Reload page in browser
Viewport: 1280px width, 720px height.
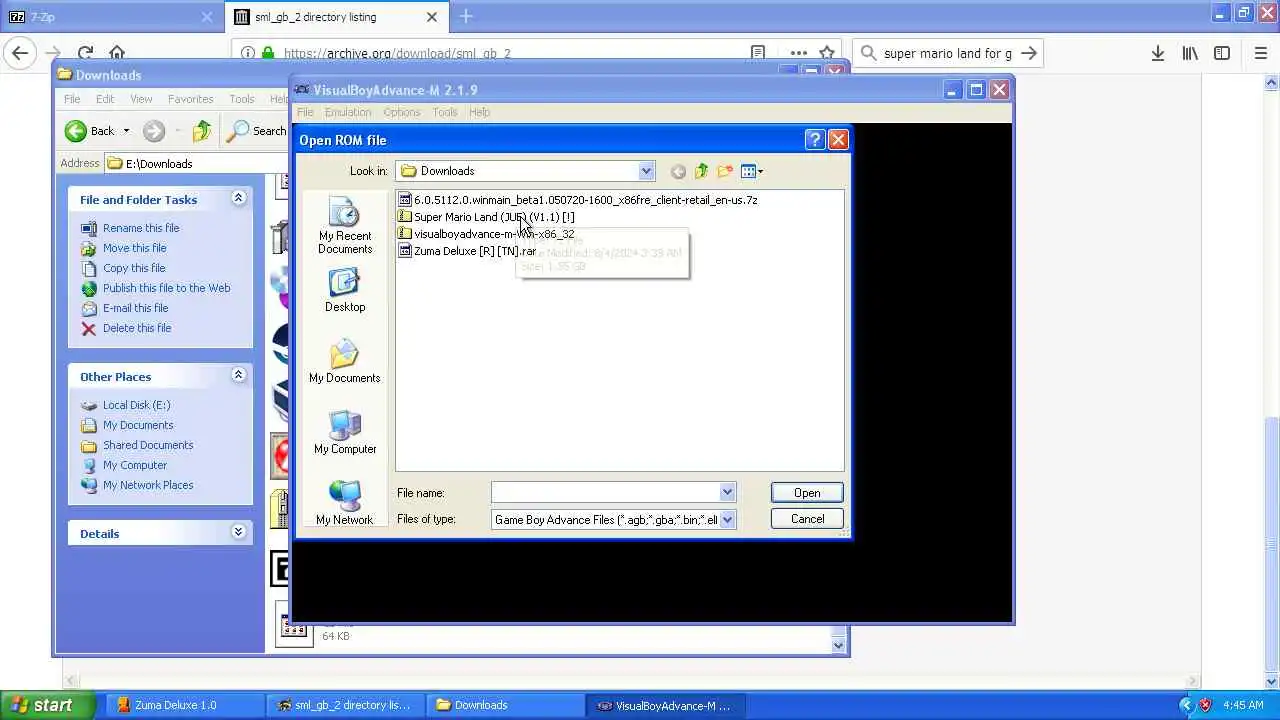pyautogui.click(x=85, y=53)
